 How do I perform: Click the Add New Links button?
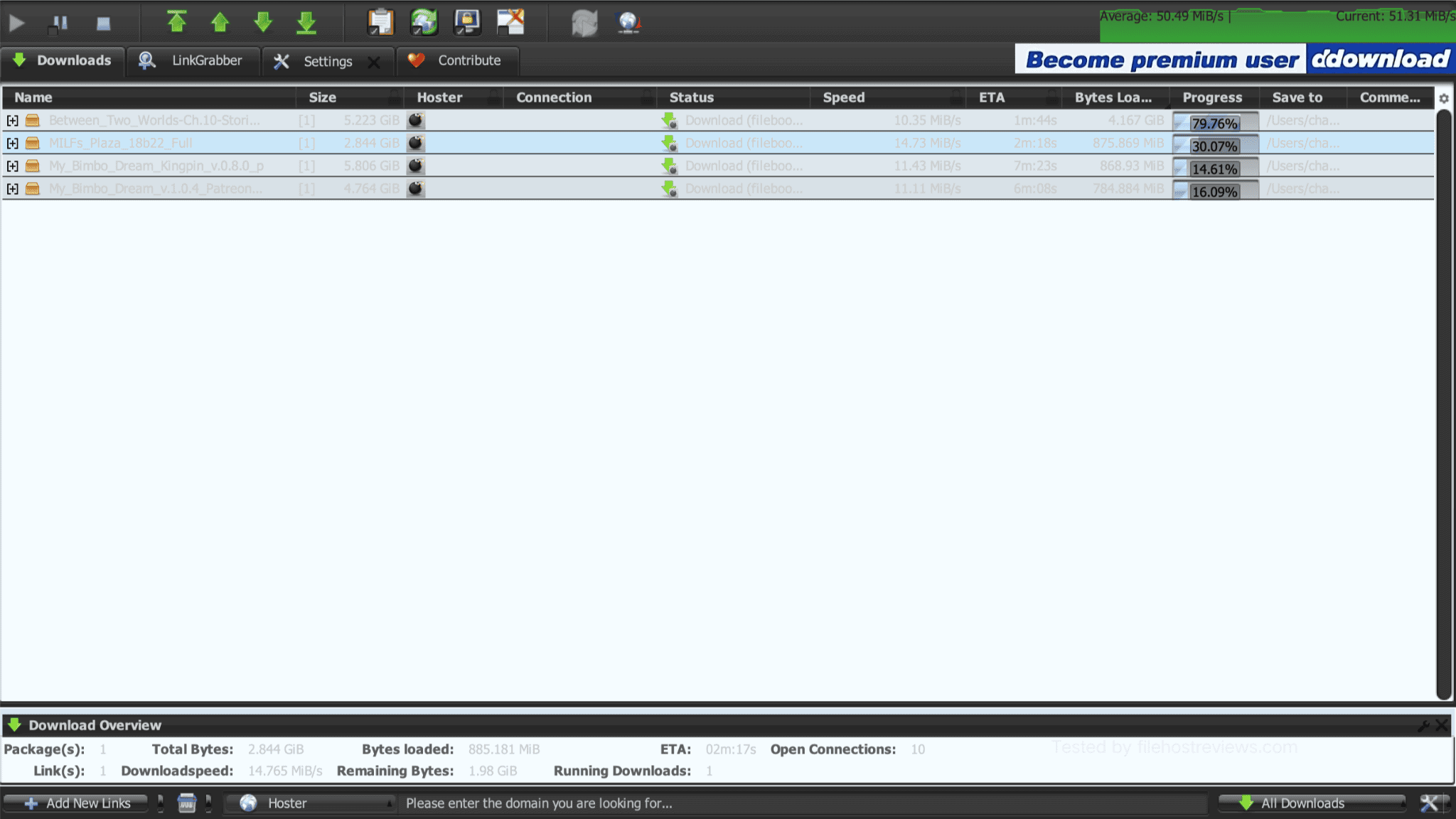tap(77, 803)
